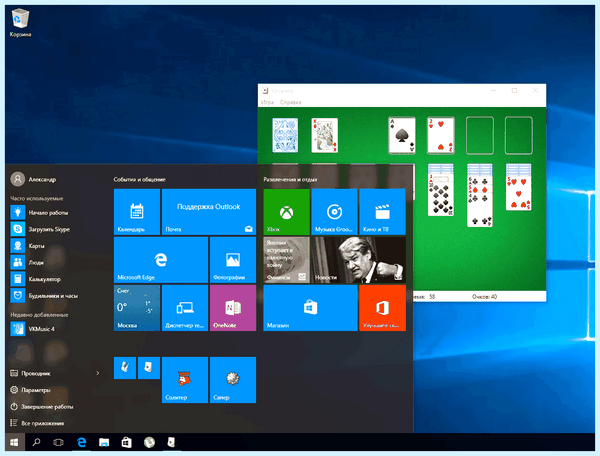600x456 pixels.
Task: Click the fourth empty foundation slot
Action: (x=519, y=135)
